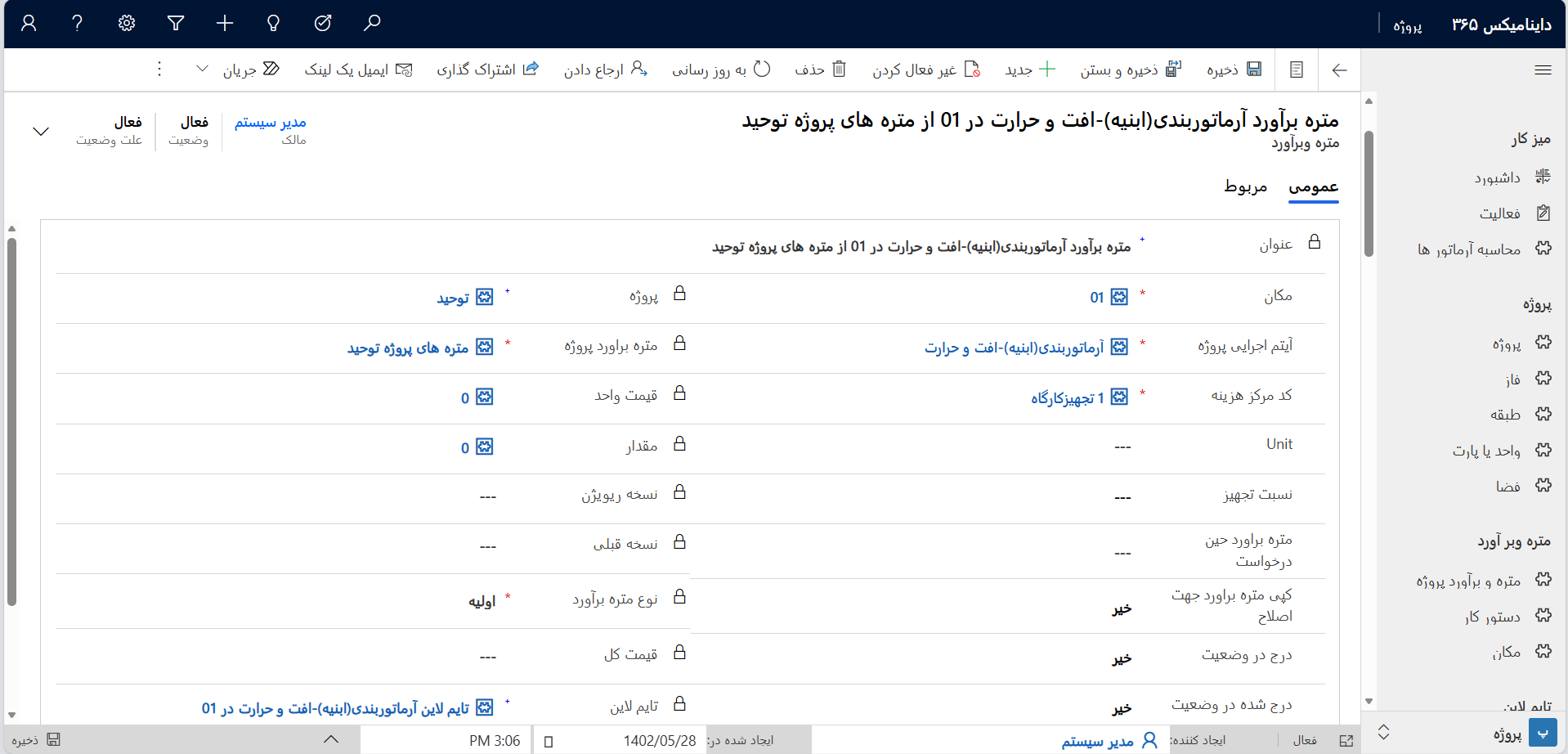1568x754 pixels.
Task: Open the جریان flow dropdown arrow
Action: tap(202, 70)
